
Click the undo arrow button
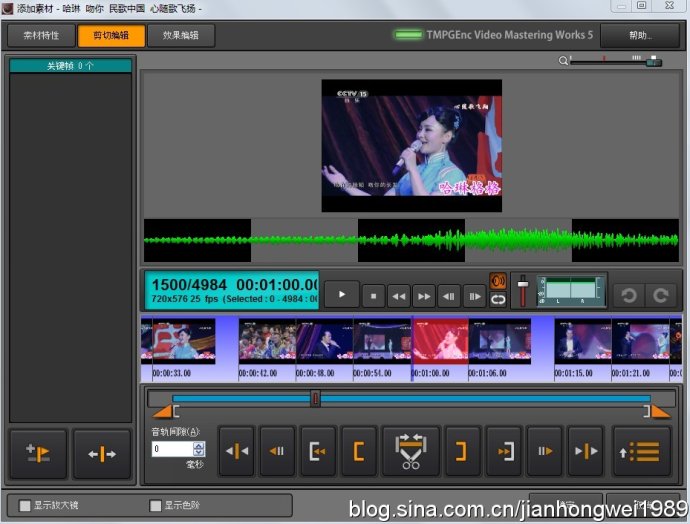pyautogui.click(x=628, y=295)
